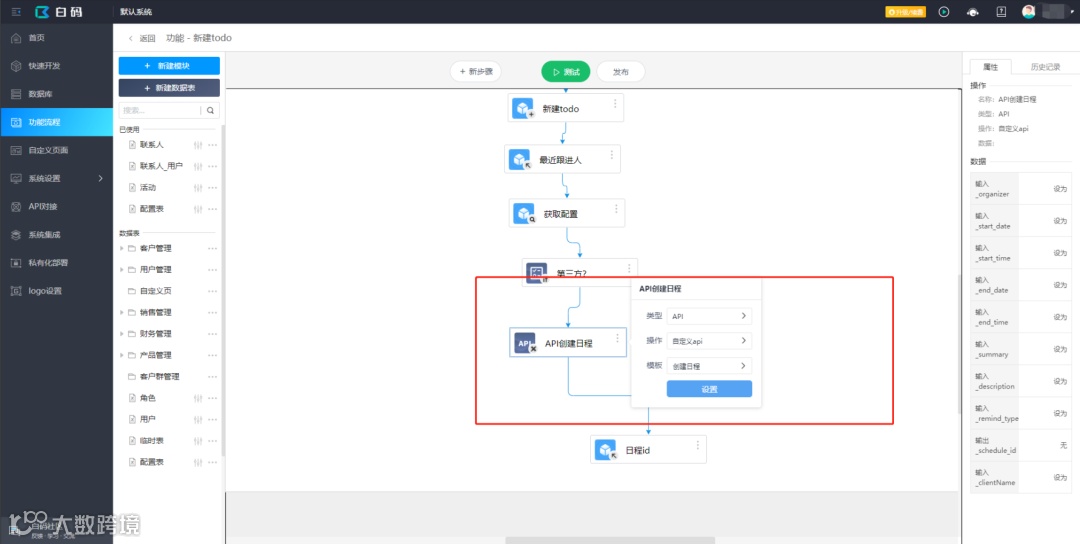Open the help question-mark icon
Image resolution: width=1080 pixels, height=544 pixels.
point(1001,12)
